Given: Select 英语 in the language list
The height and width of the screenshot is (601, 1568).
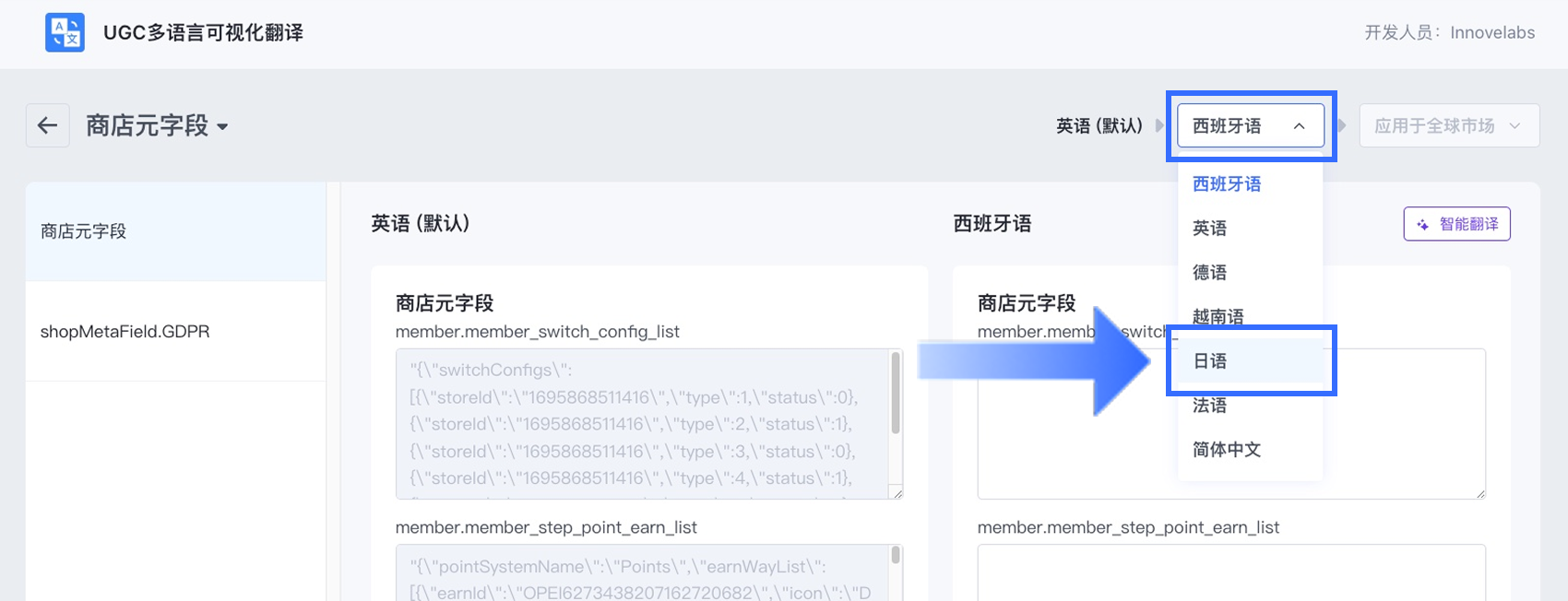Looking at the screenshot, I should (1250, 228).
